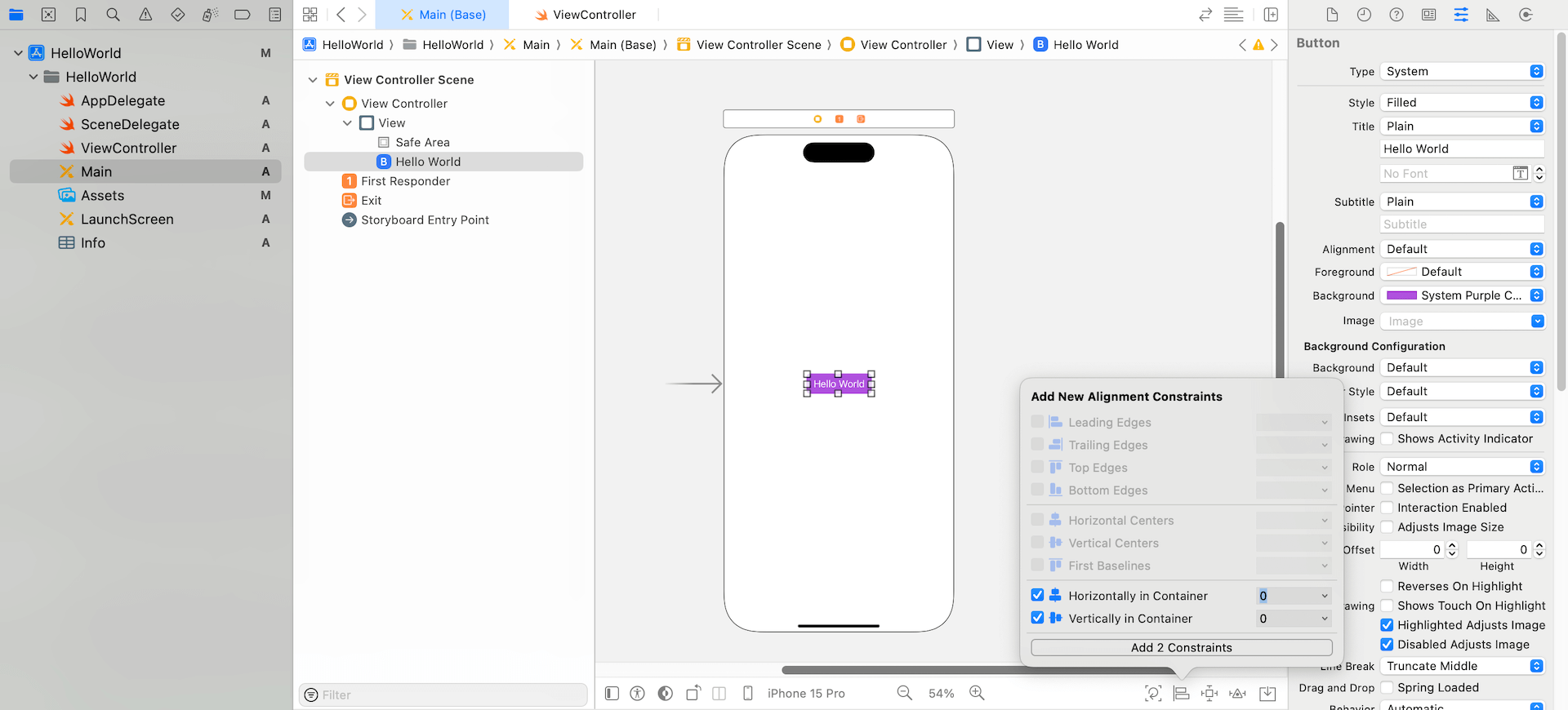
Task: Open the Find navigator magnifier icon
Action: click(113, 15)
